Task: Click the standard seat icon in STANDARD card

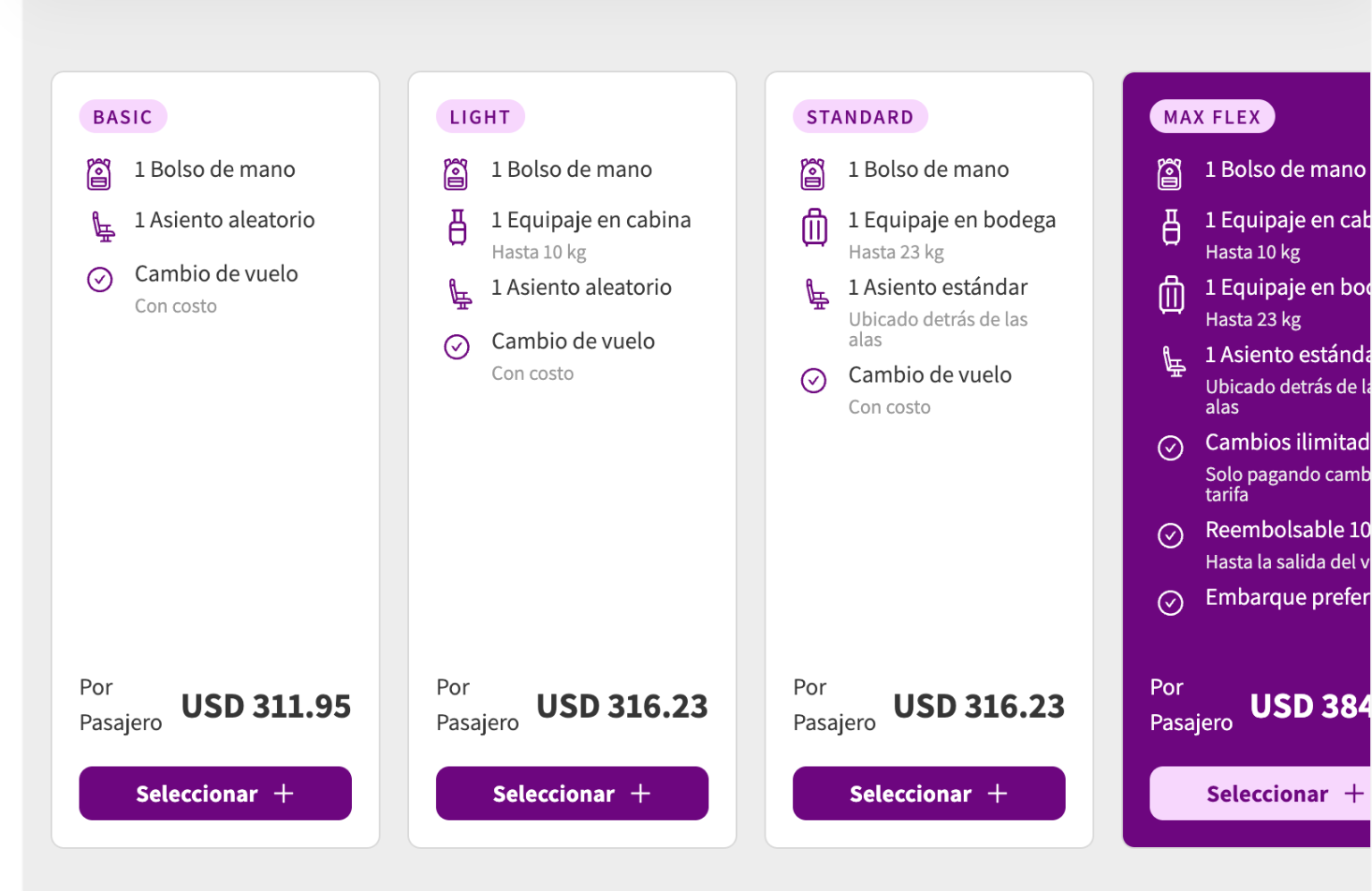Action: point(817,293)
